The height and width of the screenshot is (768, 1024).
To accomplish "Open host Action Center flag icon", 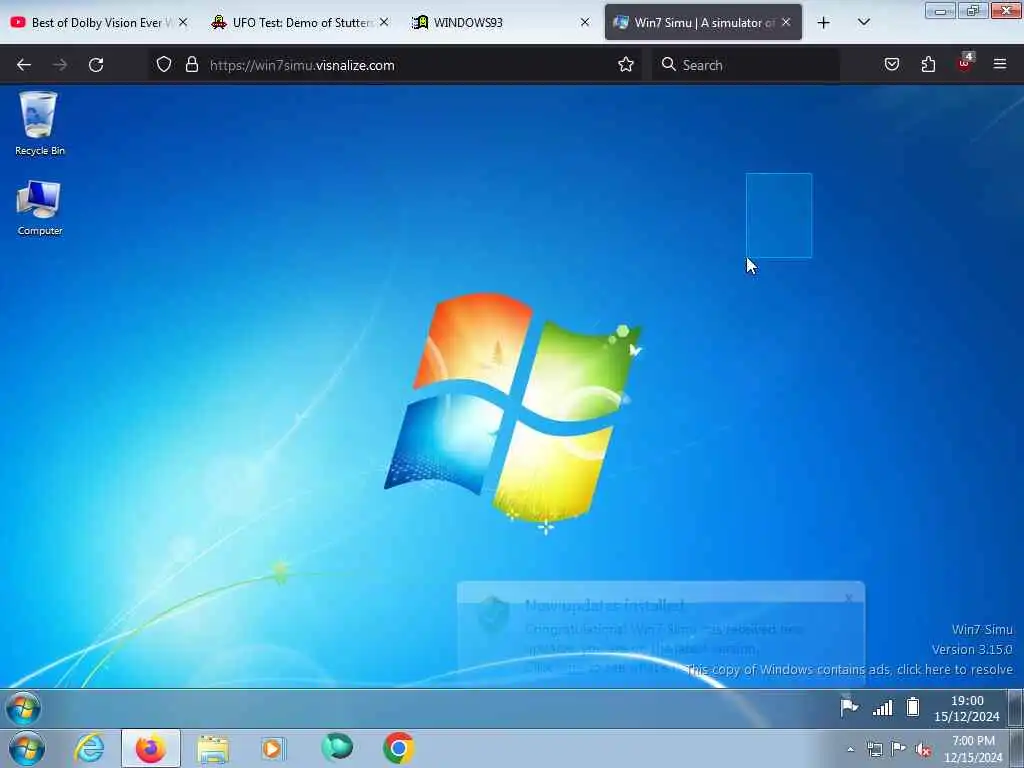I will [x=899, y=748].
